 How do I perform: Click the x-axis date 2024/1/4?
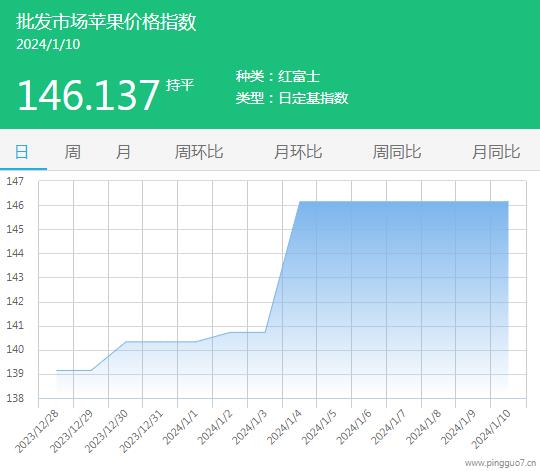point(284,428)
